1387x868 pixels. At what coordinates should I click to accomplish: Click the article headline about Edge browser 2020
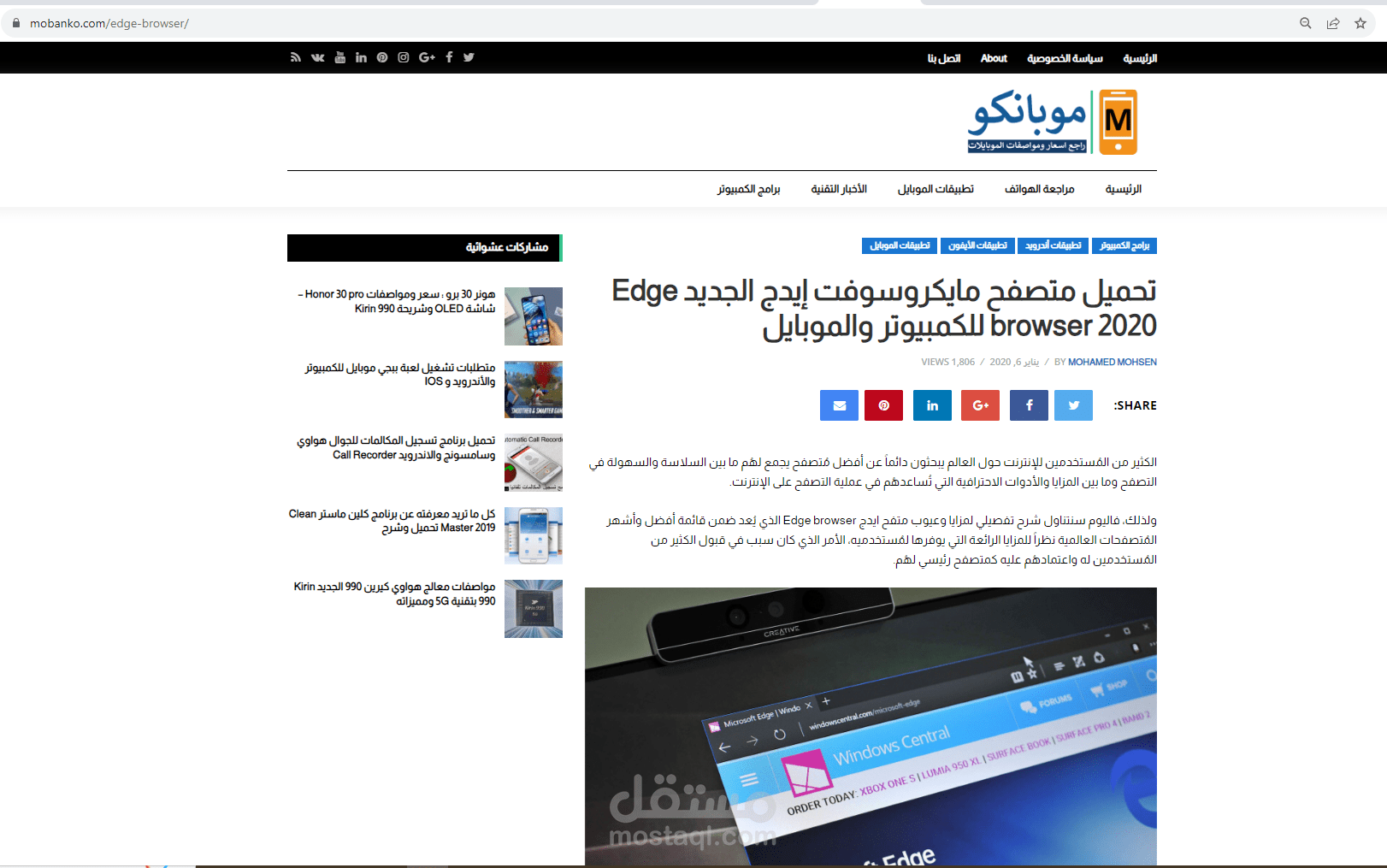coord(884,309)
